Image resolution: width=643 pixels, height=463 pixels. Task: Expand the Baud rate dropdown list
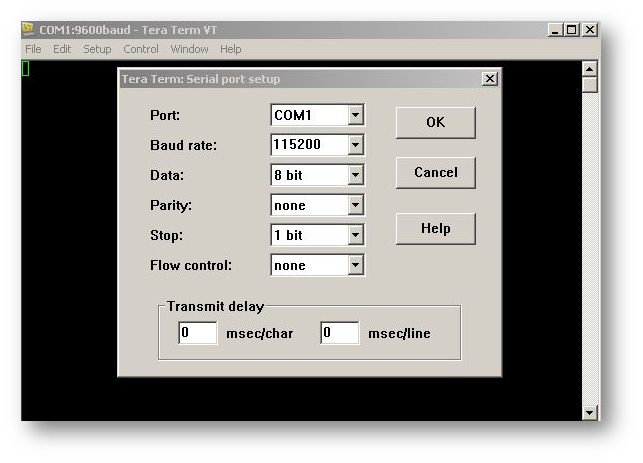tap(355, 145)
